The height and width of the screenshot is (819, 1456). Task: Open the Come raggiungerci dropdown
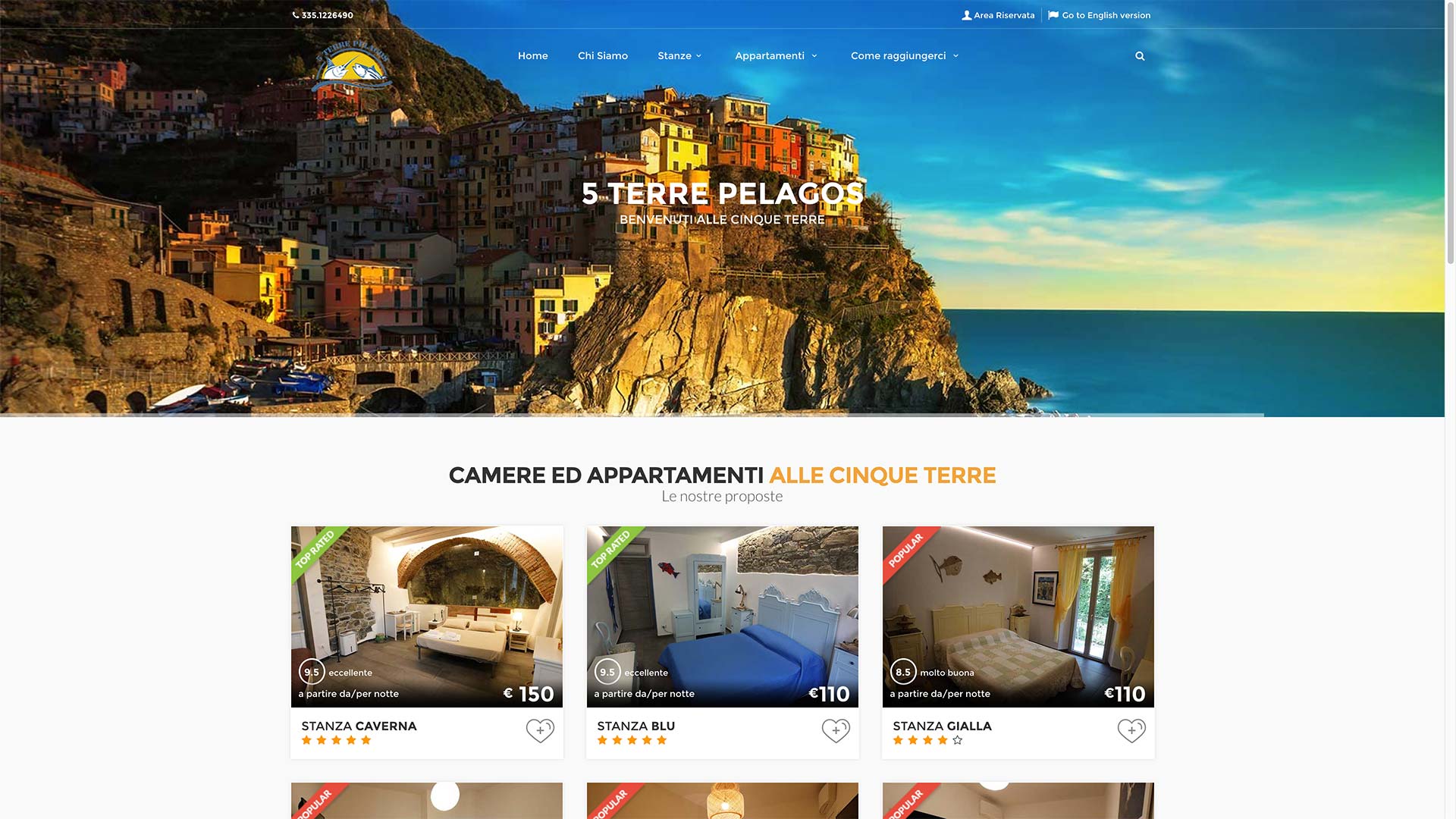point(905,56)
